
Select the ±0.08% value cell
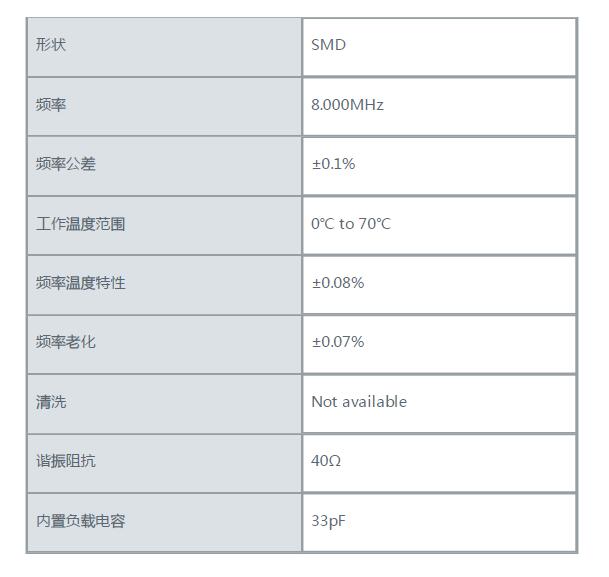click(x=338, y=283)
